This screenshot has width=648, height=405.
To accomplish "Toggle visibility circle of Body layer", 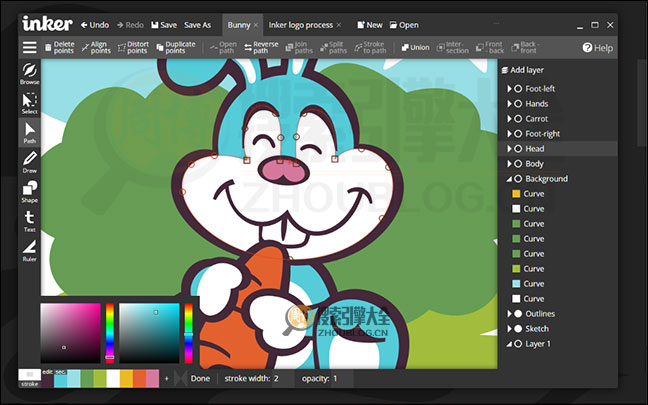I will coord(518,164).
